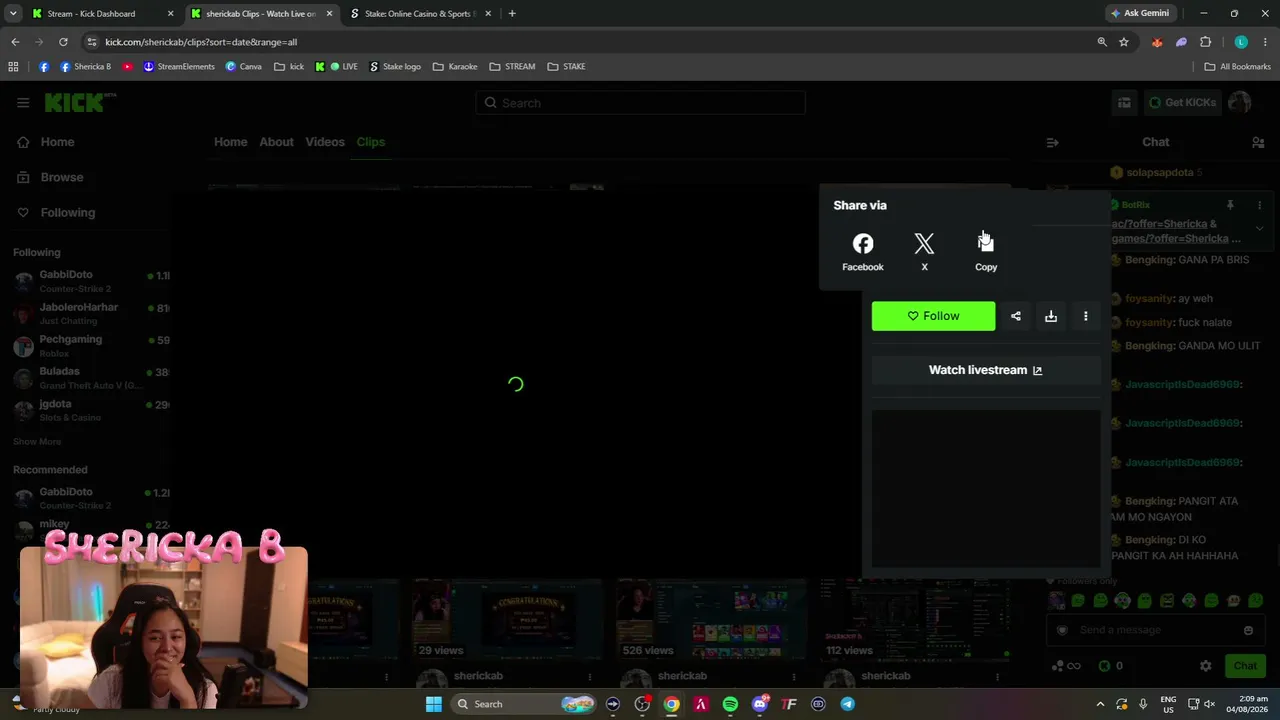Open the Watch livestream link
The image size is (1280, 720).
click(x=986, y=370)
